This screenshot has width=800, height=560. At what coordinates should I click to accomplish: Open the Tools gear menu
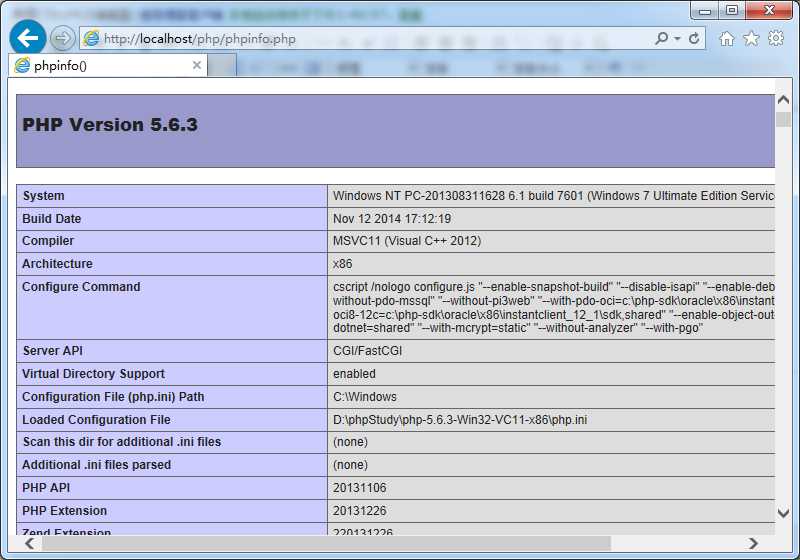click(776, 38)
